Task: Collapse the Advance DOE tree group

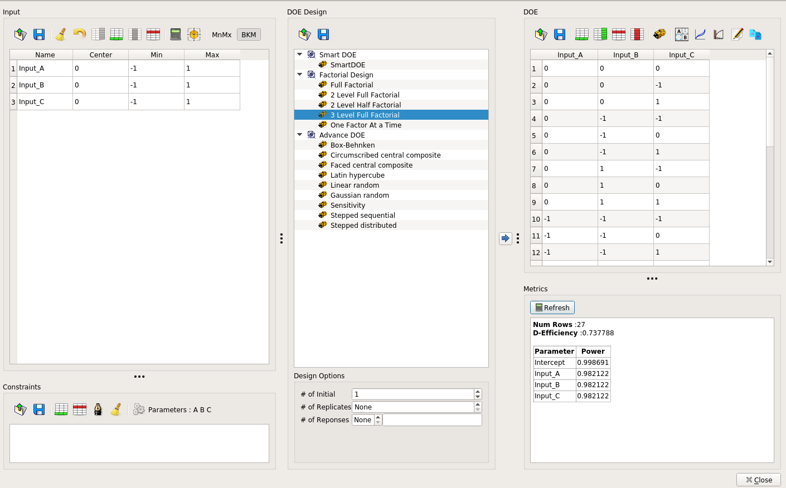Action: pos(300,134)
